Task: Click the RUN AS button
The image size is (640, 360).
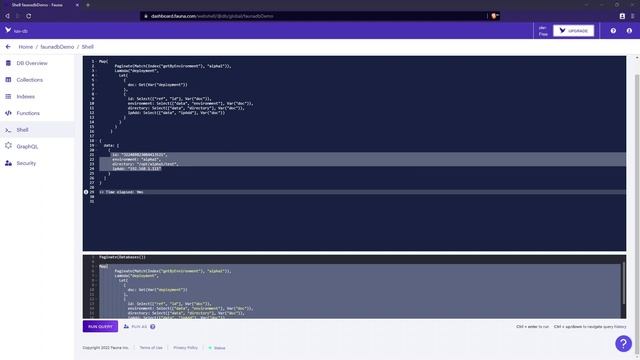Action: click(x=135, y=327)
